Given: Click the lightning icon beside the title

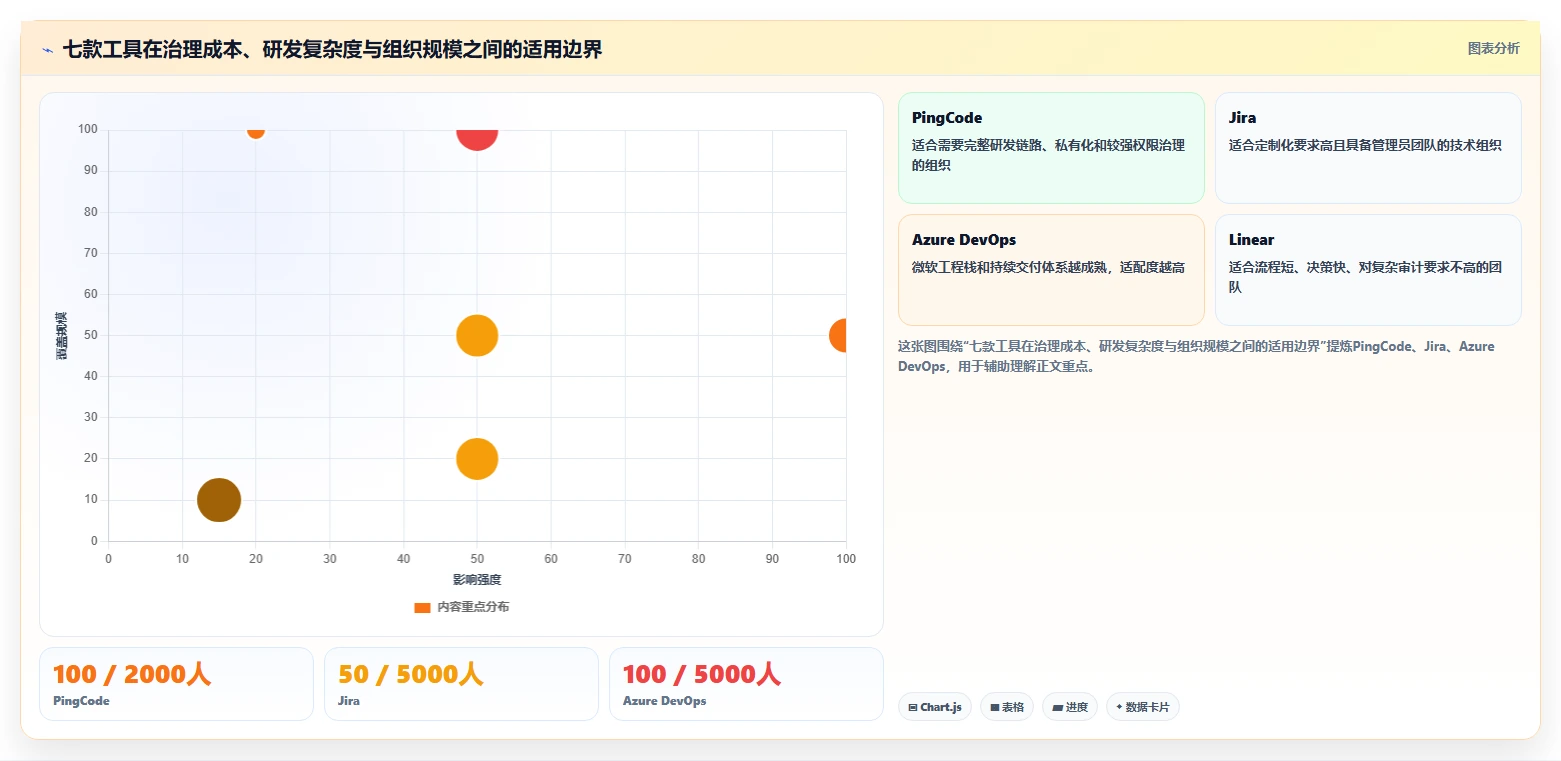Looking at the screenshot, I should (47, 50).
